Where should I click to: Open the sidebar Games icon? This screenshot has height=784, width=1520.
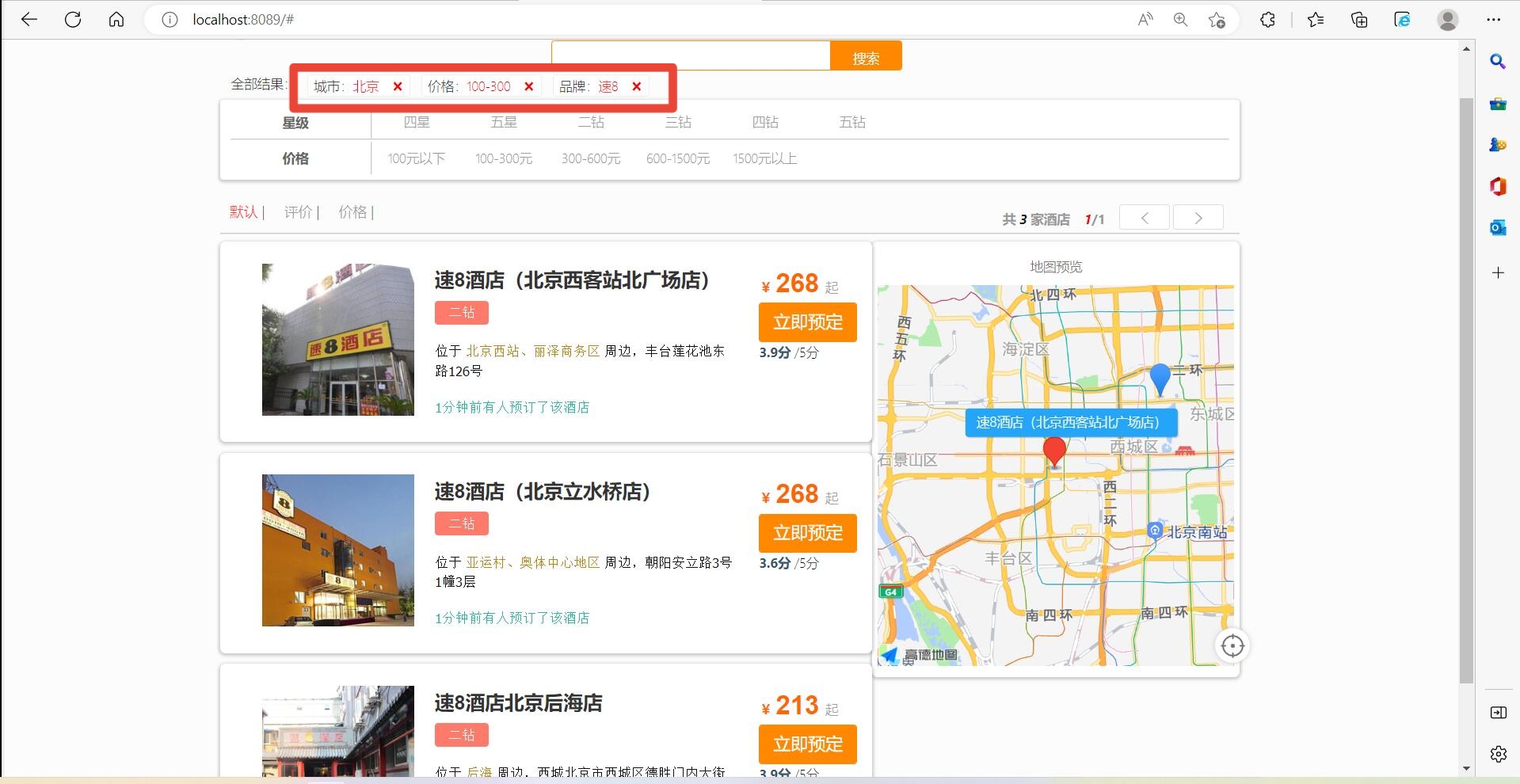click(1498, 145)
